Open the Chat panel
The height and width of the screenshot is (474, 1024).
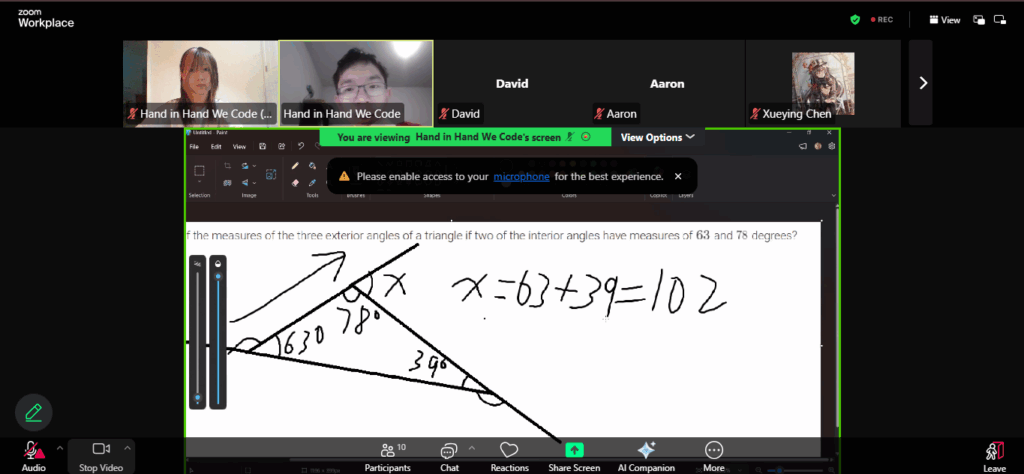tap(449, 451)
